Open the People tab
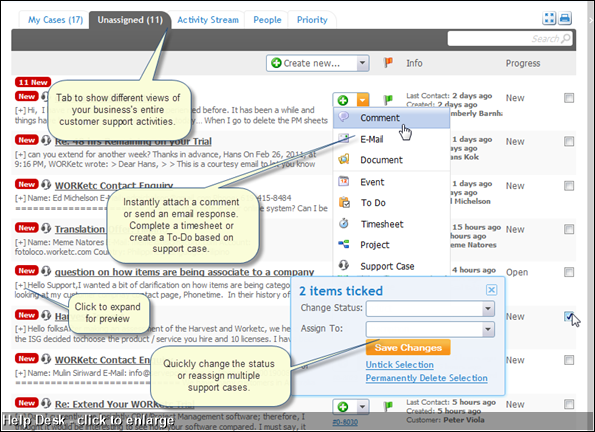This screenshot has height=432, width=595. click(267, 20)
